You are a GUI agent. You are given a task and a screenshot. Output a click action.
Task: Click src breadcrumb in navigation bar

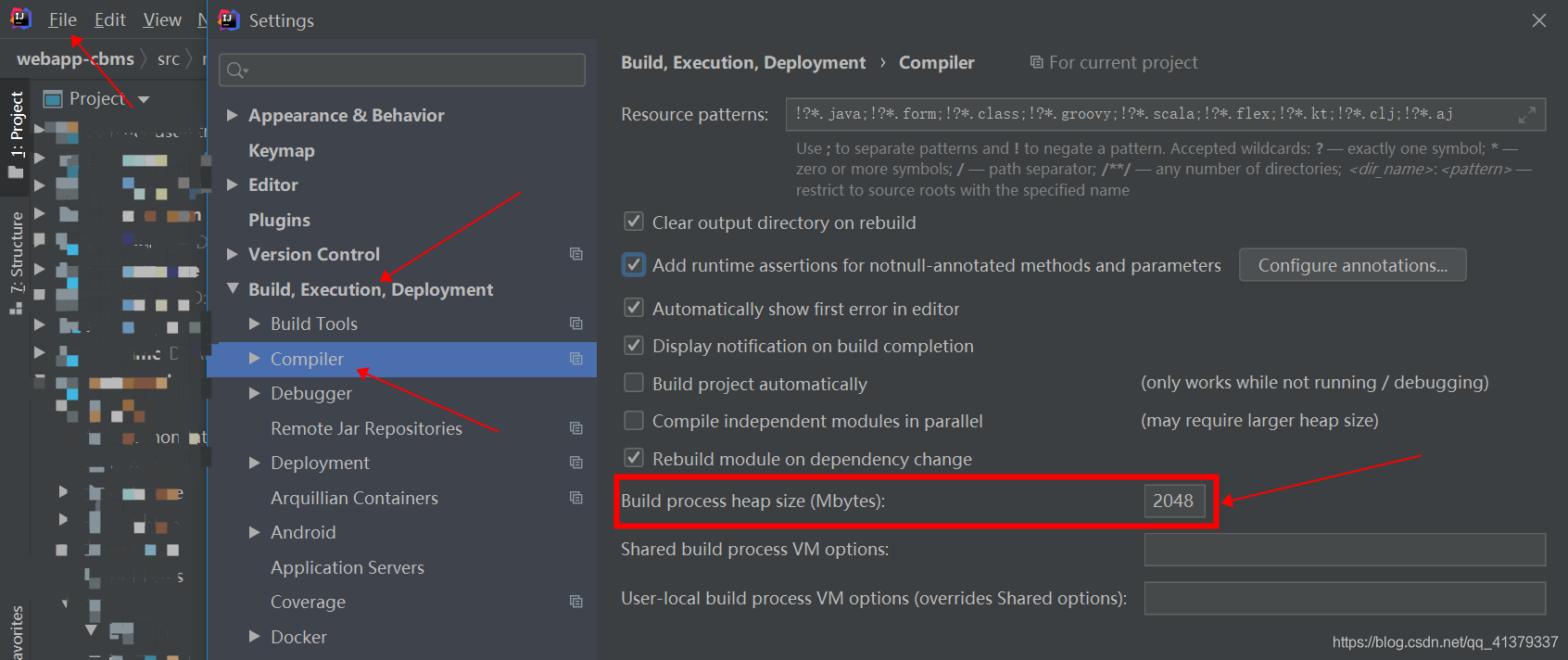point(169,59)
